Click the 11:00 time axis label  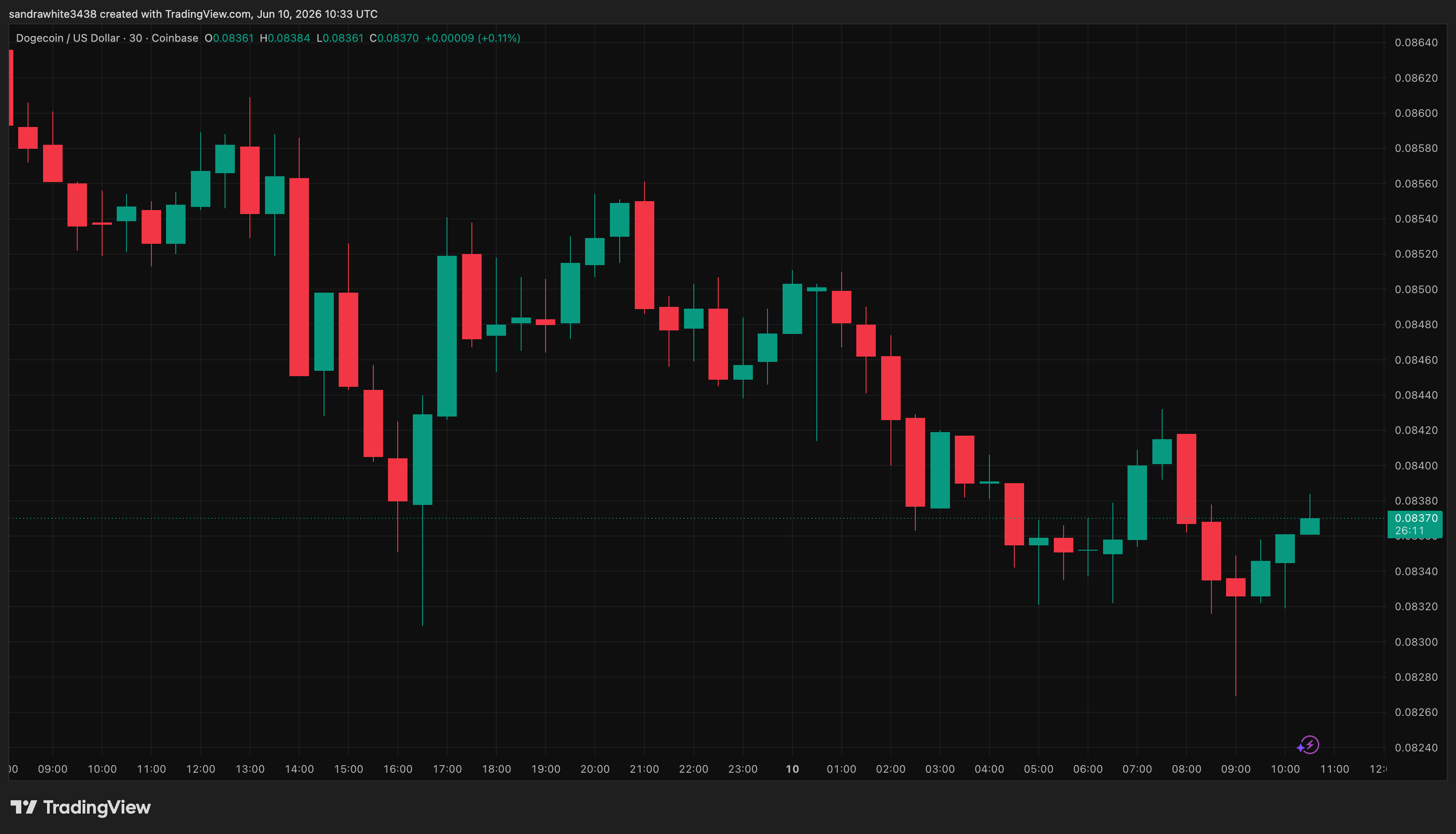(1335, 769)
